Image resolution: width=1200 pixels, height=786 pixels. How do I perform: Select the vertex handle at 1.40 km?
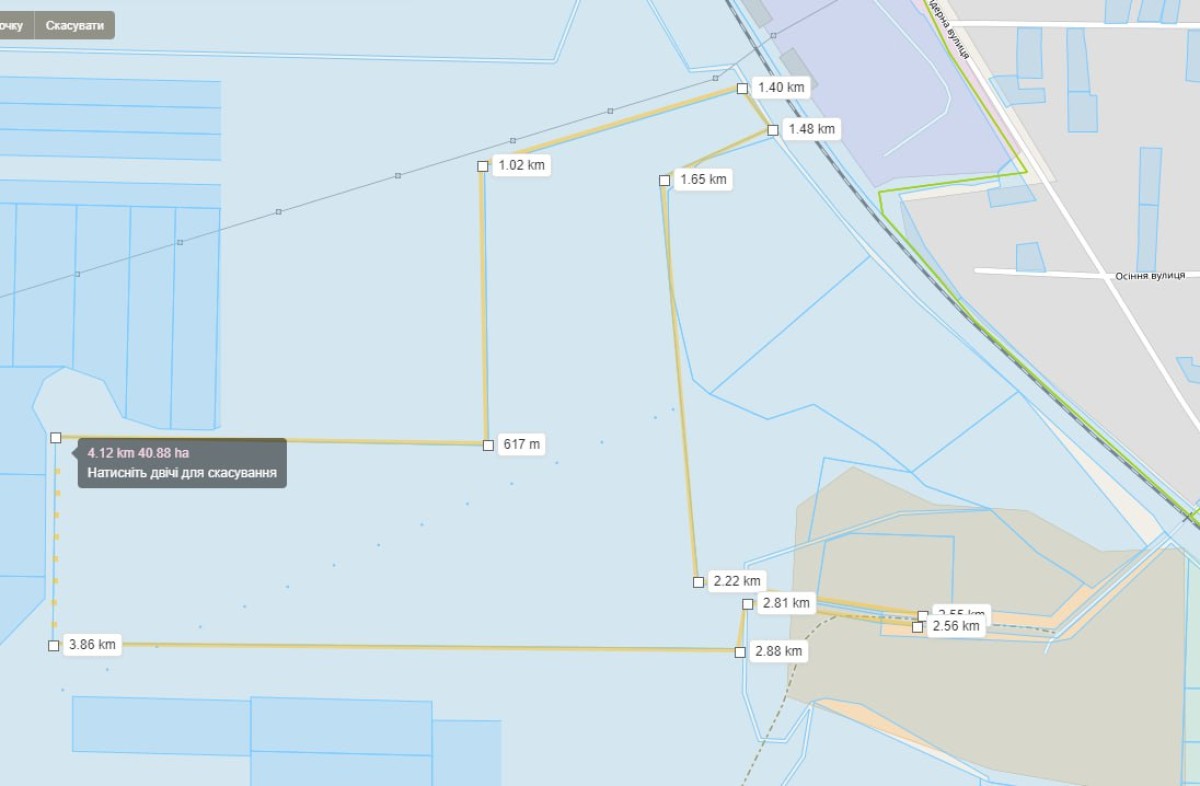coord(742,88)
